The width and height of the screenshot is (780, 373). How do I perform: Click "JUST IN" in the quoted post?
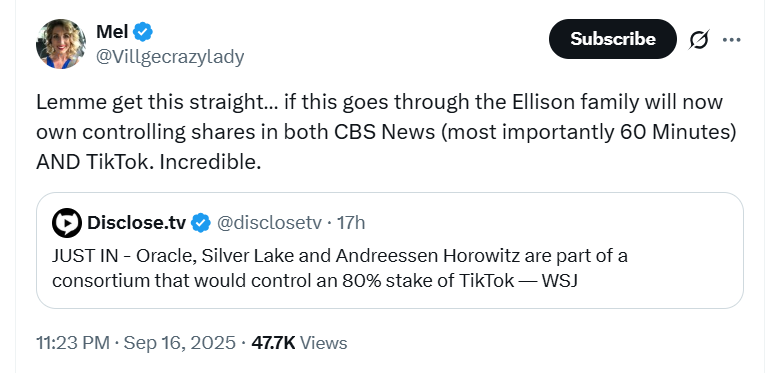[85, 256]
